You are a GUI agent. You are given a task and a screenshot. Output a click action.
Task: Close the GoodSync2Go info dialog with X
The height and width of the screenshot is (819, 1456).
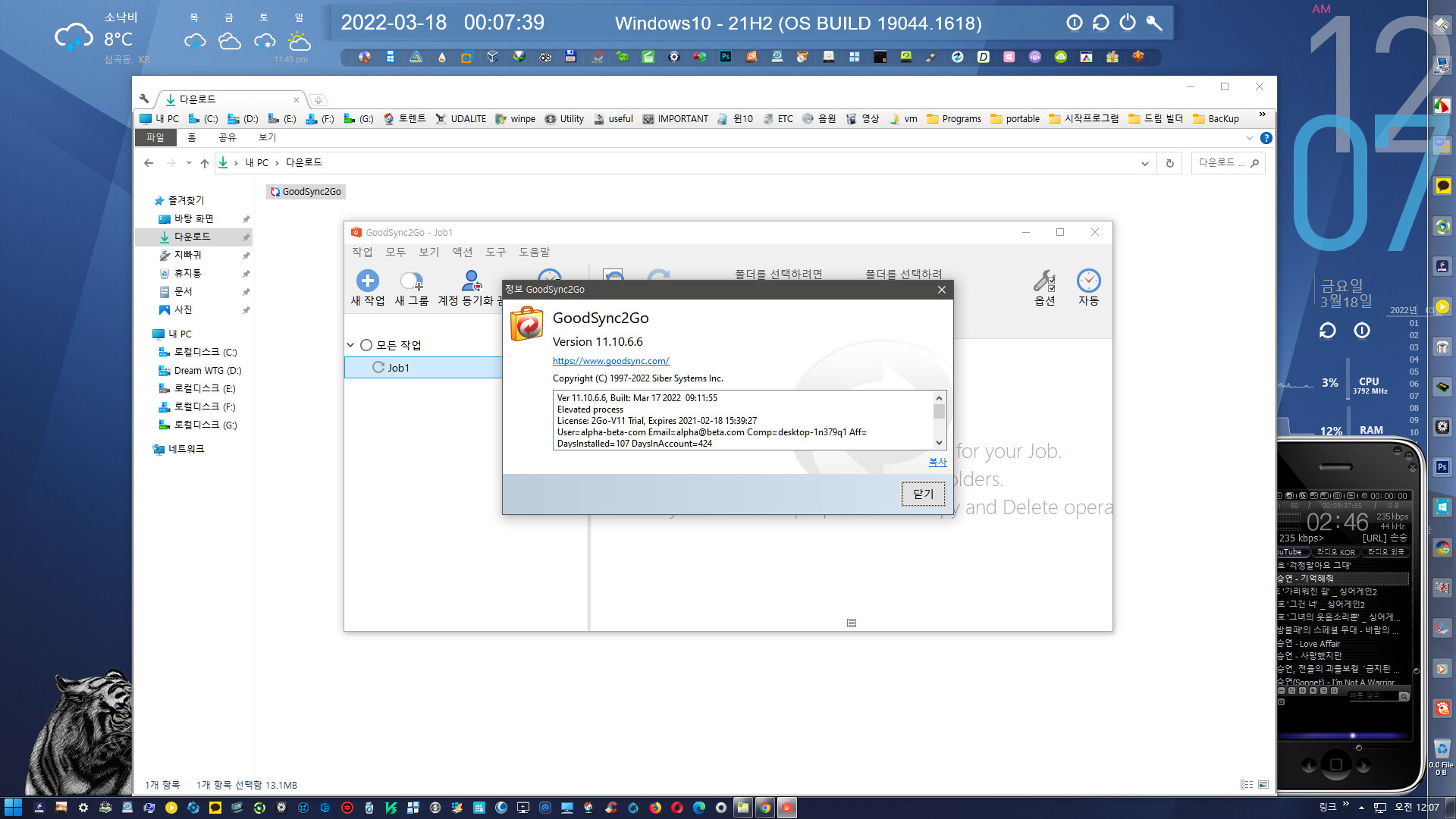(x=941, y=290)
